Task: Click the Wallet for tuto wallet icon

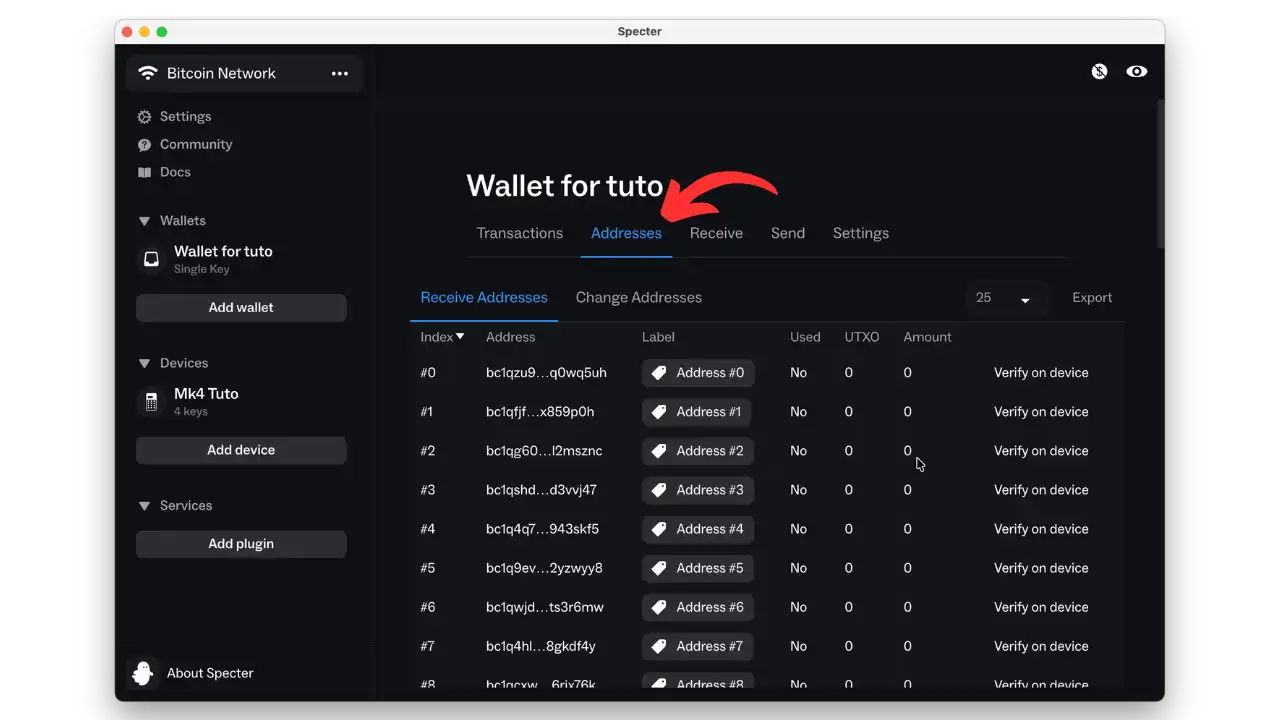Action: [151, 259]
